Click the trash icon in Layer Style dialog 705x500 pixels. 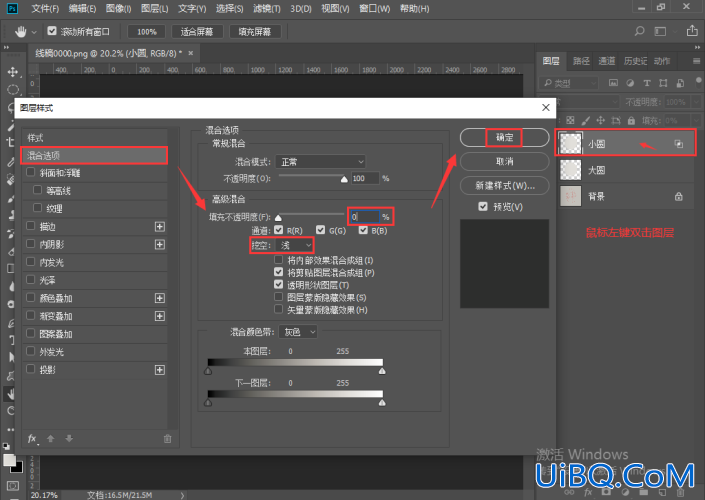pyautogui.click(x=167, y=438)
